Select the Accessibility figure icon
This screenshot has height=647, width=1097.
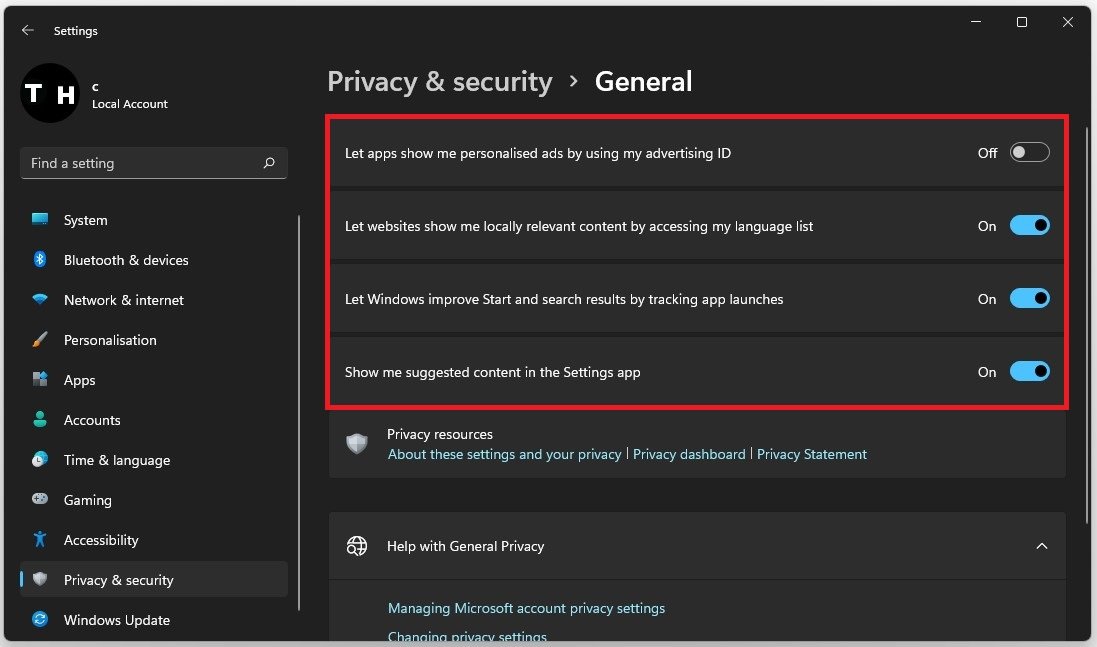tap(40, 540)
